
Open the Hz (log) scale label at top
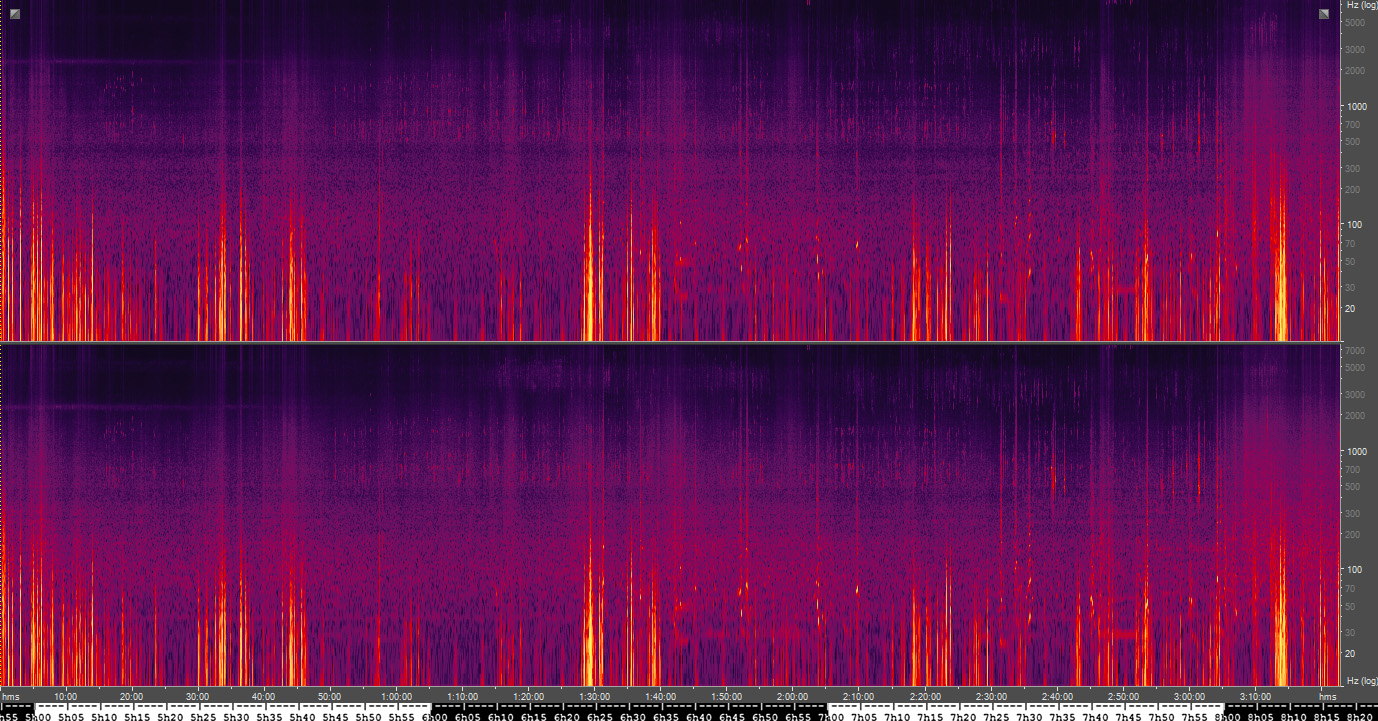(x=1360, y=6)
